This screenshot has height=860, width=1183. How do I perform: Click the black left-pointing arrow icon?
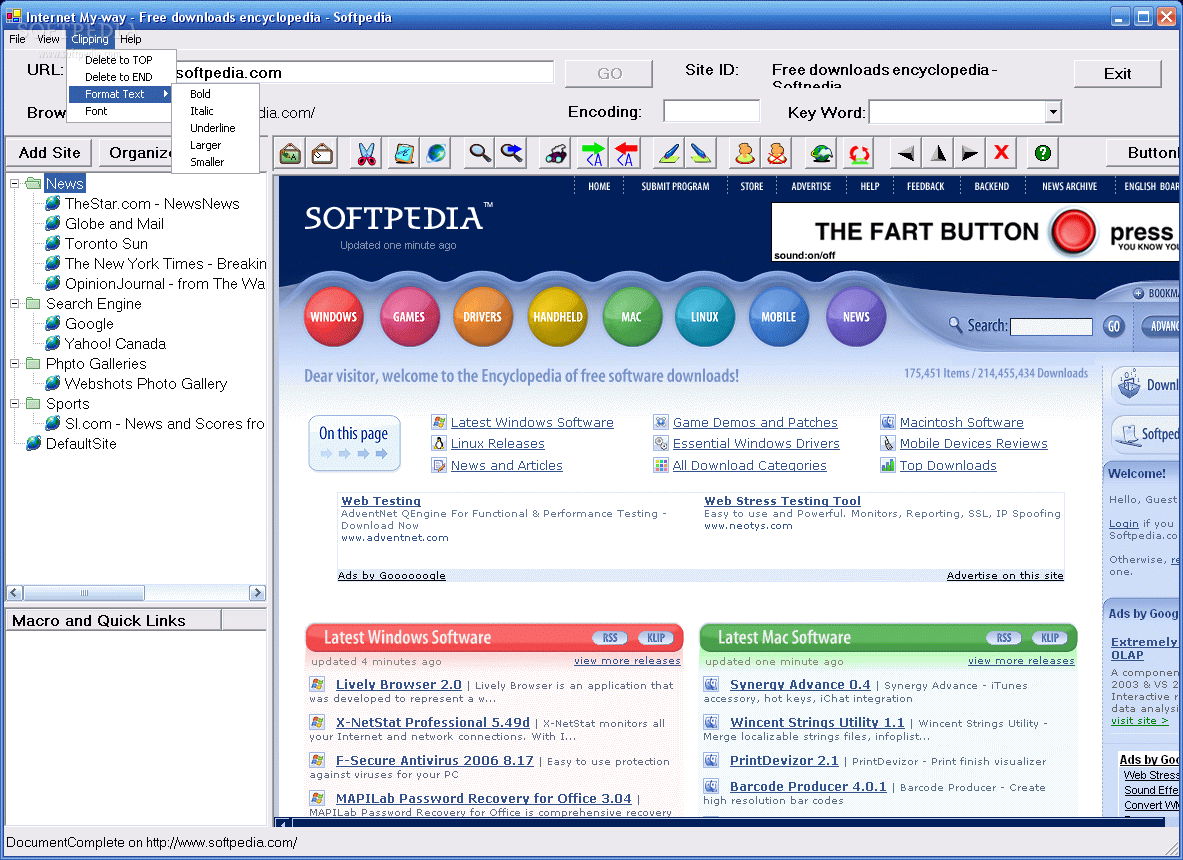pos(905,153)
